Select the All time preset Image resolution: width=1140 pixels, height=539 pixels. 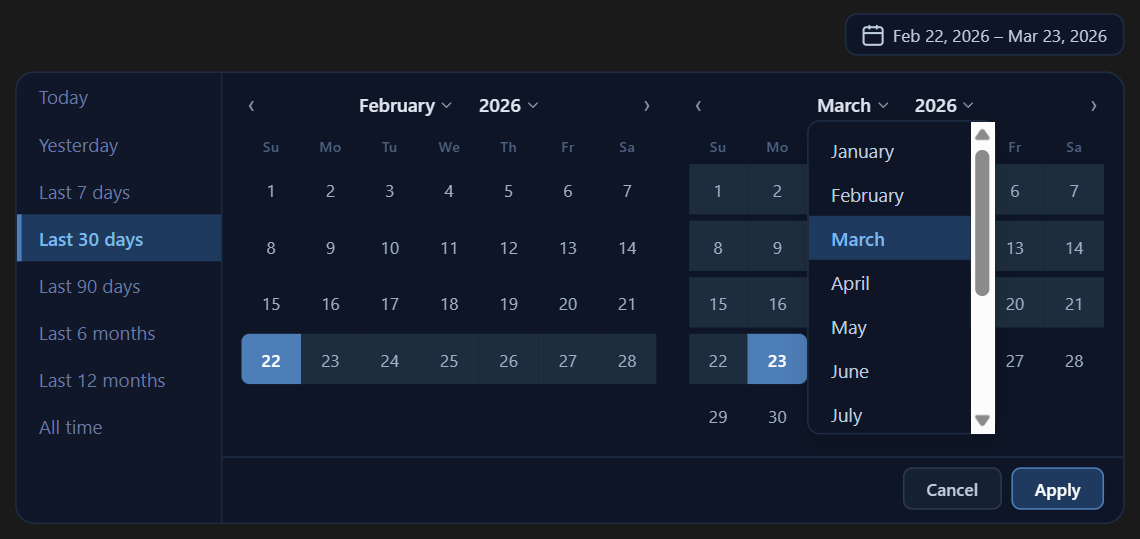click(x=70, y=428)
